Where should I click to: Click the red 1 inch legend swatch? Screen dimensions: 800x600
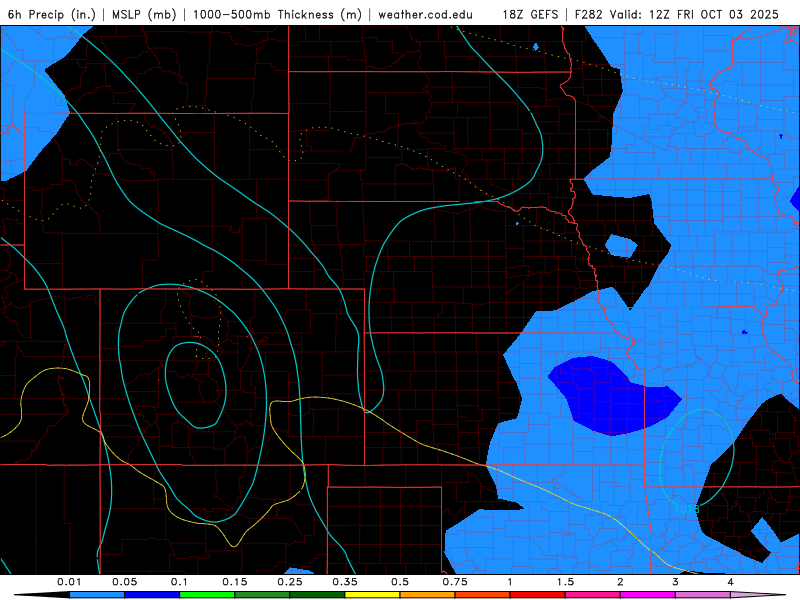538,595
